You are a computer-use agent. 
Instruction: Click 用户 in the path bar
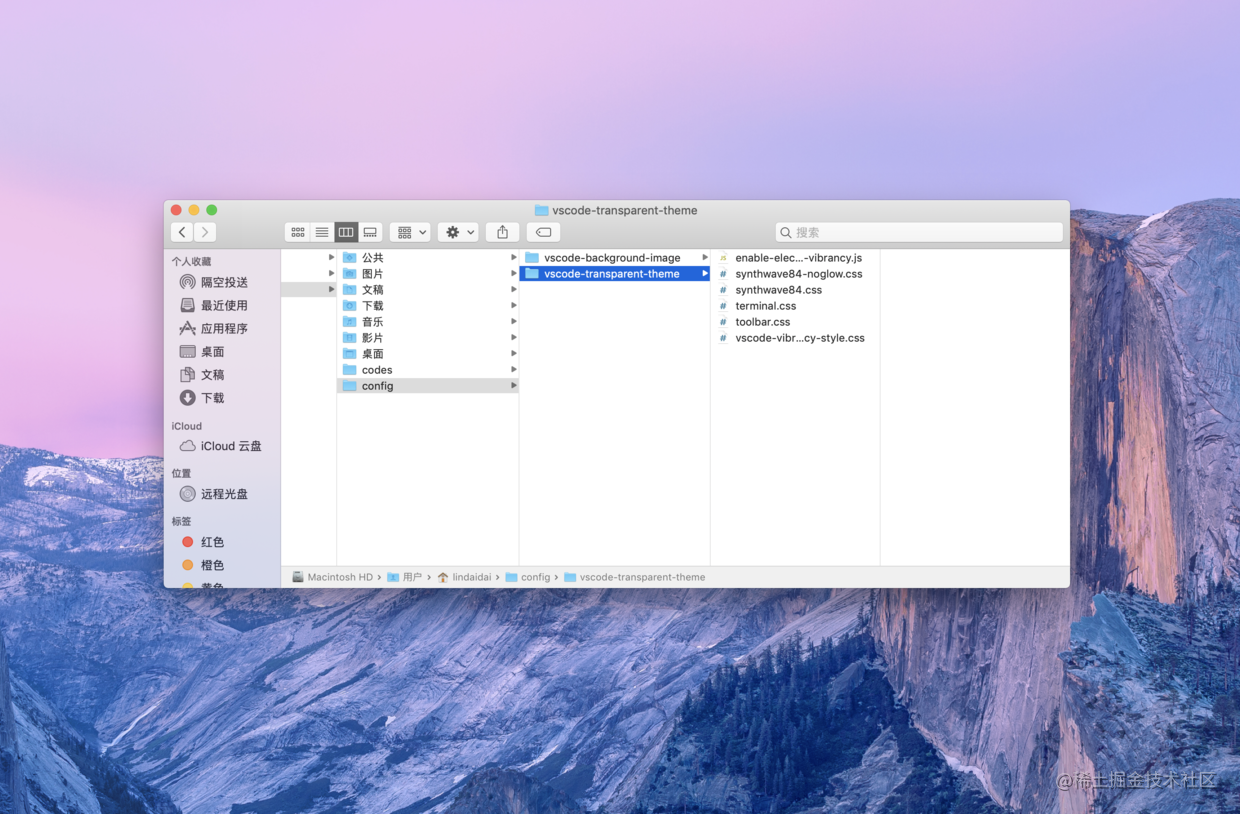[x=405, y=577]
